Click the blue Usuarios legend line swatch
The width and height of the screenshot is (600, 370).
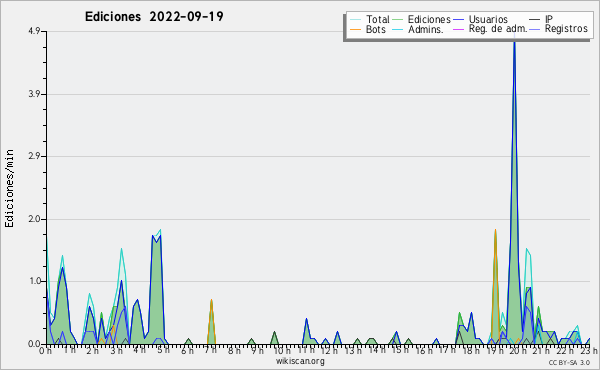pyautogui.click(x=458, y=20)
